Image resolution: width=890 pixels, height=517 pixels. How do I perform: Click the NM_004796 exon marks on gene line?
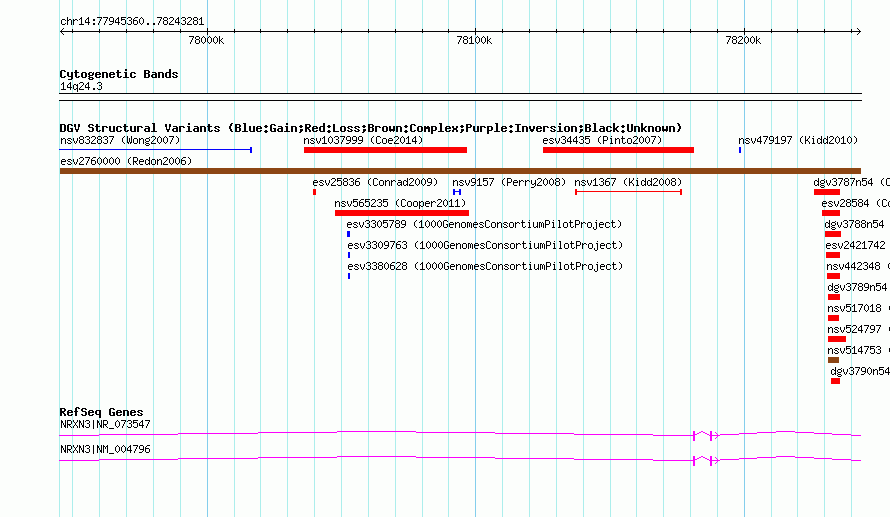[x=706, y=460]
